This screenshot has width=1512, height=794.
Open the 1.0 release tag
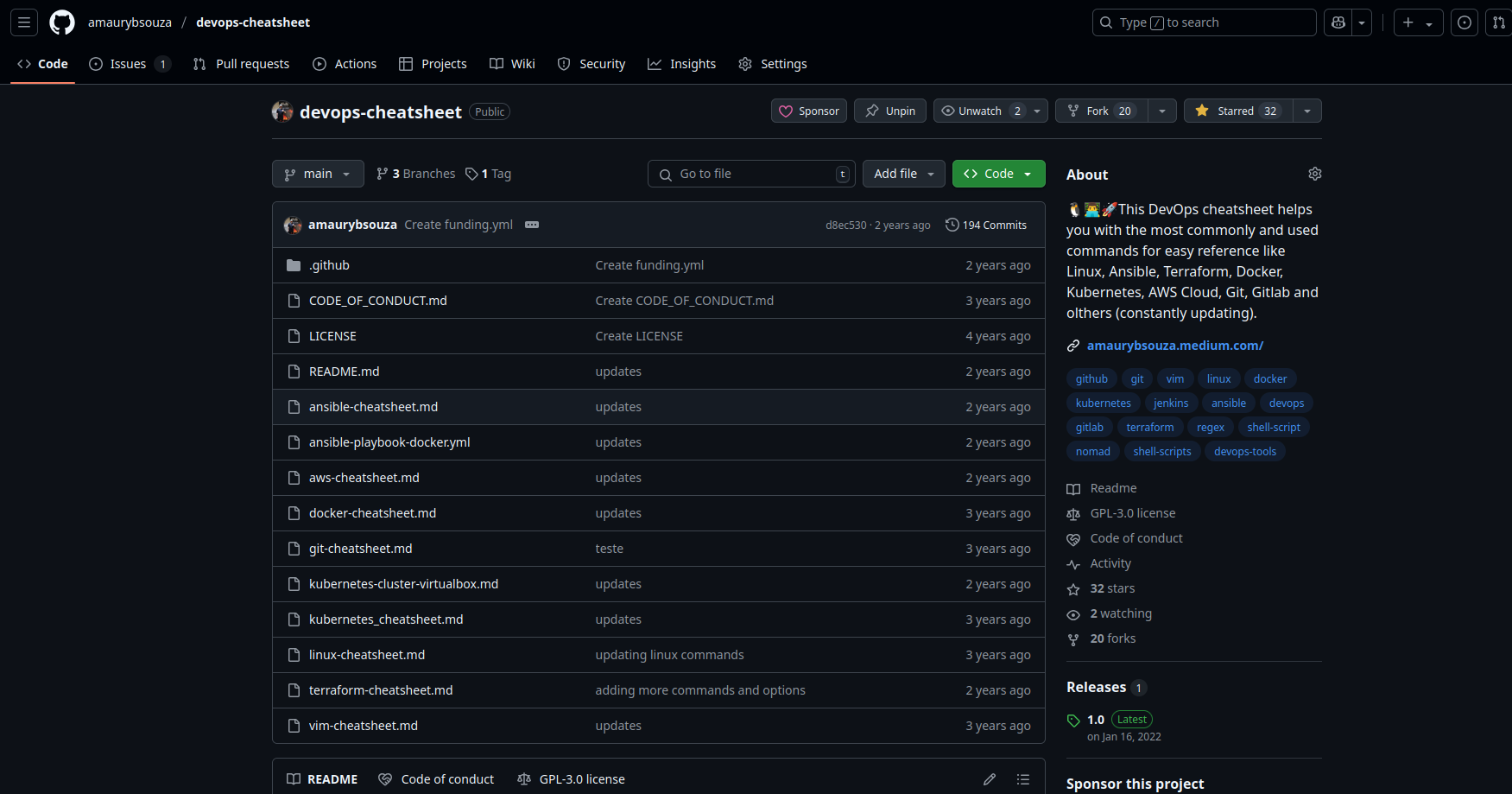1096,720
